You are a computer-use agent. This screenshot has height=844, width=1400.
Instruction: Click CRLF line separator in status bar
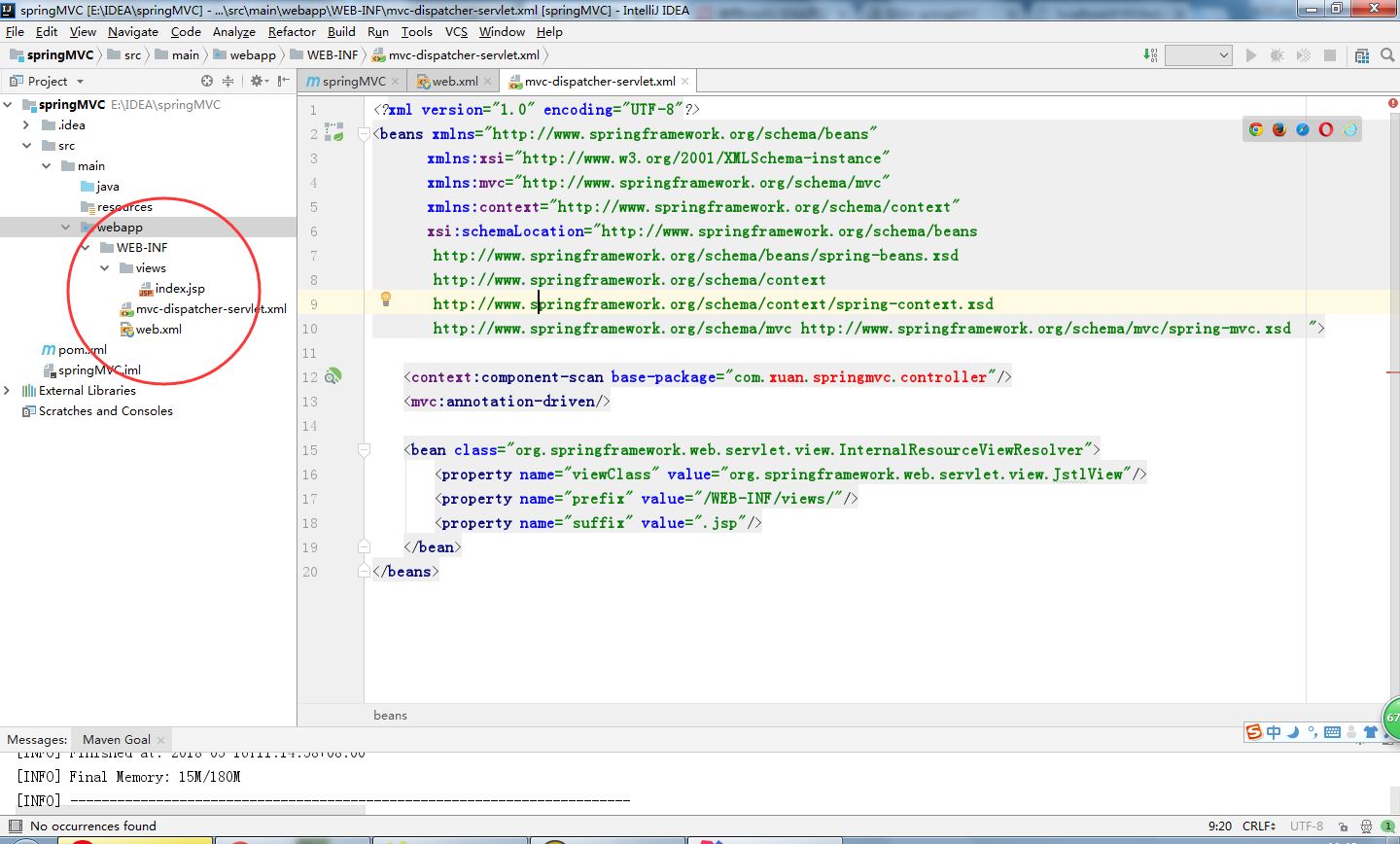click(1256, 826)
